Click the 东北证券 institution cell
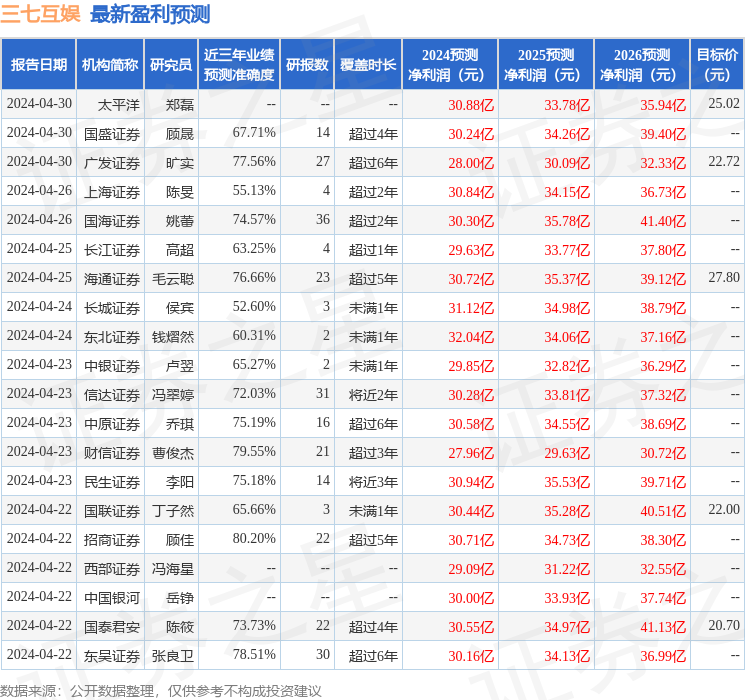 (112, 337)
